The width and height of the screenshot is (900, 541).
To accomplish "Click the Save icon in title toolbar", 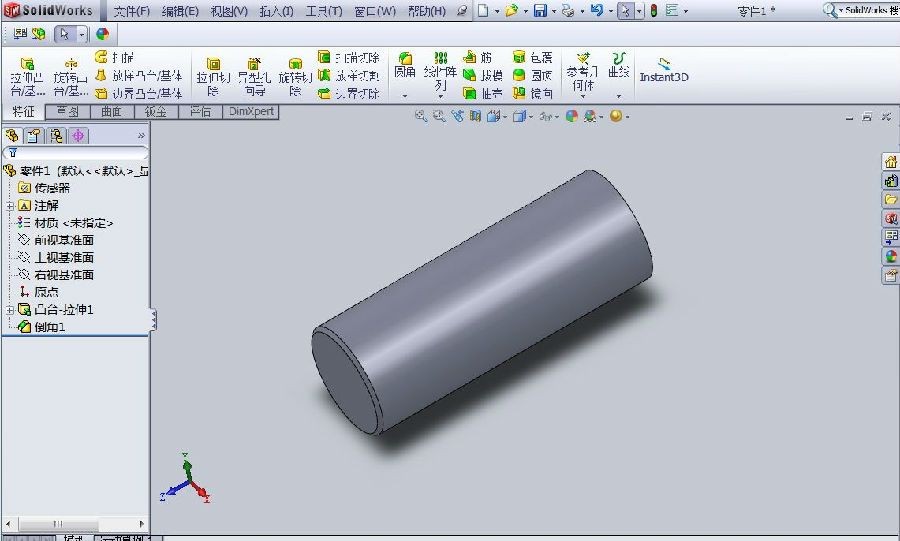I will pos(540,10).
